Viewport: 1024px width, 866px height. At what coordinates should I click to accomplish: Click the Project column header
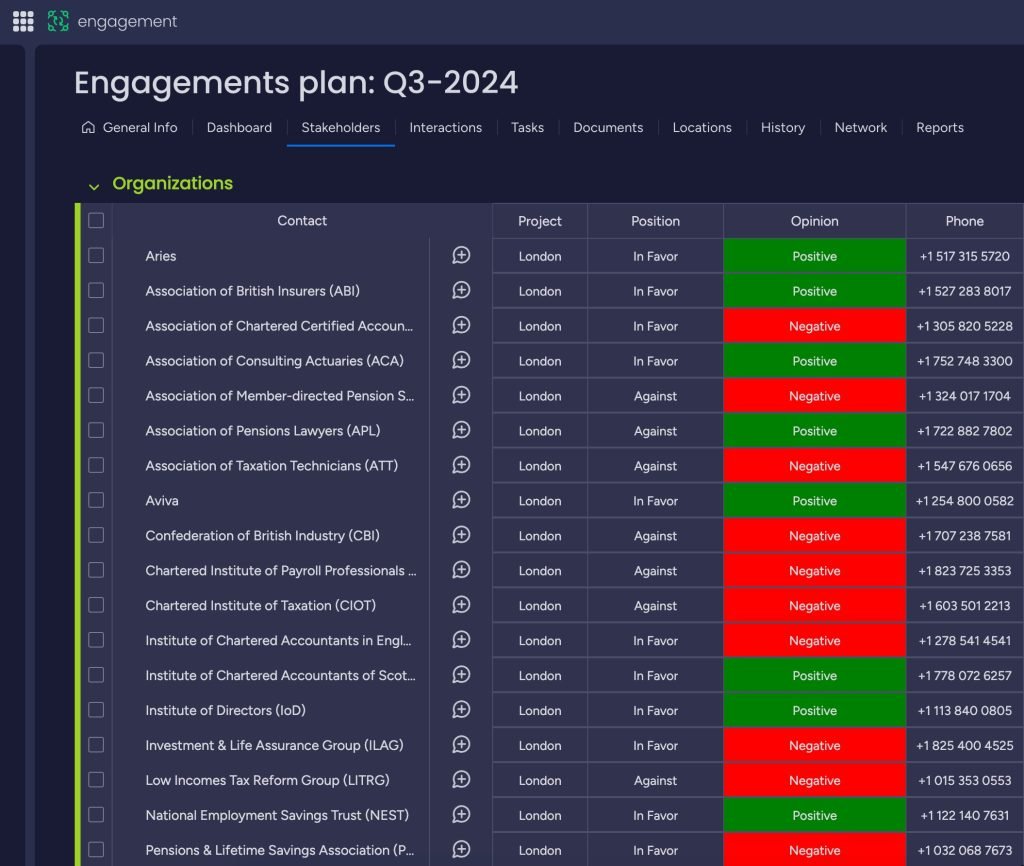[x=539, y=221]
